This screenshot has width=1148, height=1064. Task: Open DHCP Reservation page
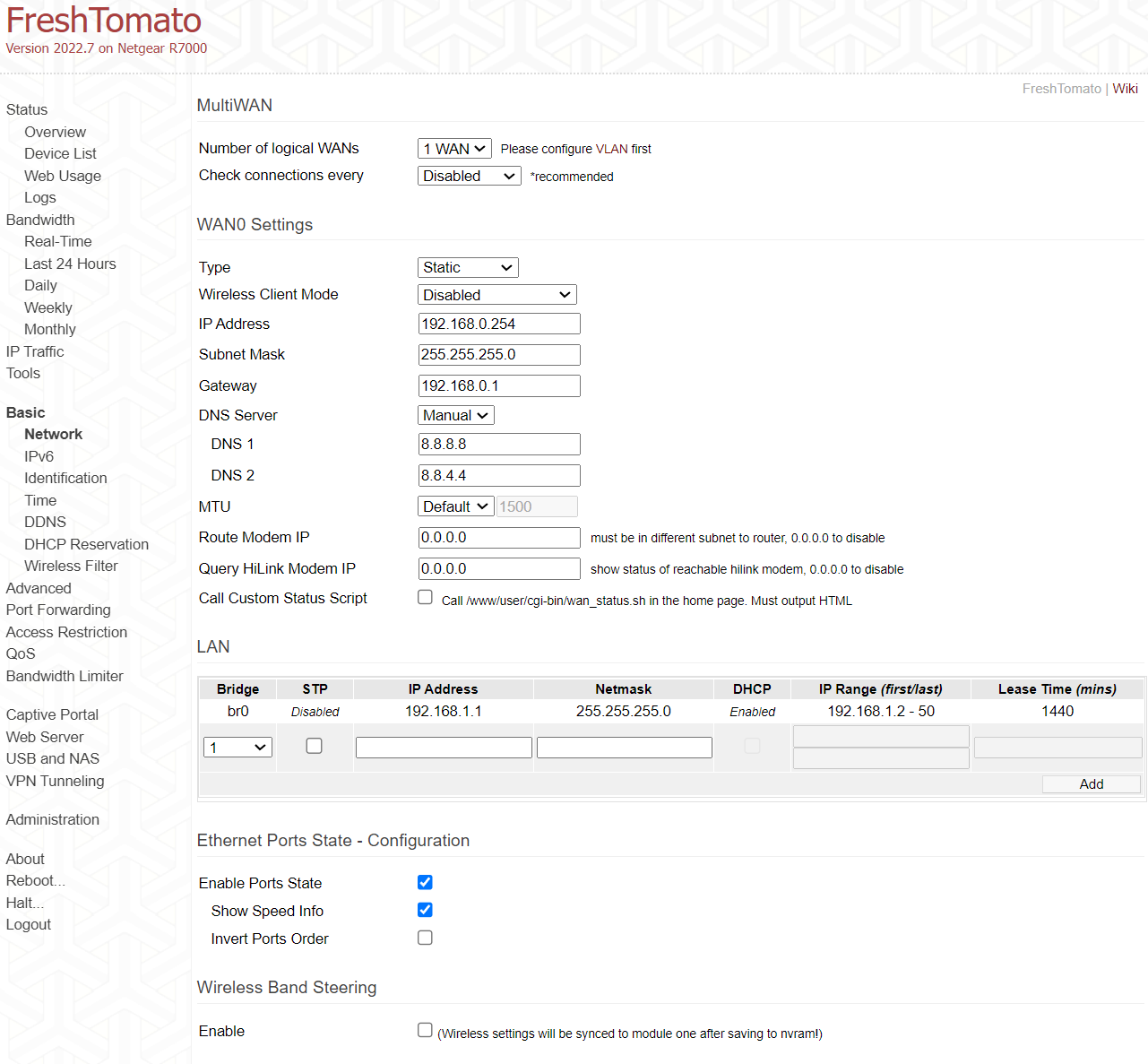coord(86,544)
